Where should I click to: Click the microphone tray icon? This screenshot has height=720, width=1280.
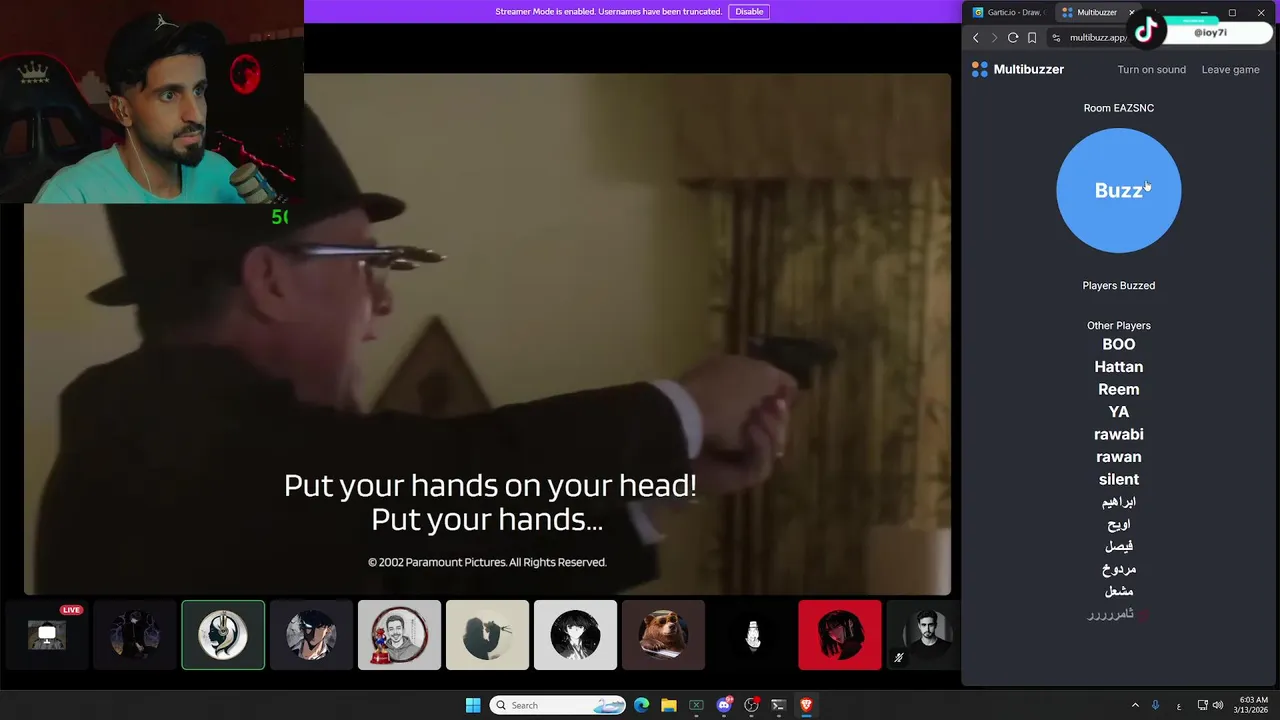point(1156,705)
